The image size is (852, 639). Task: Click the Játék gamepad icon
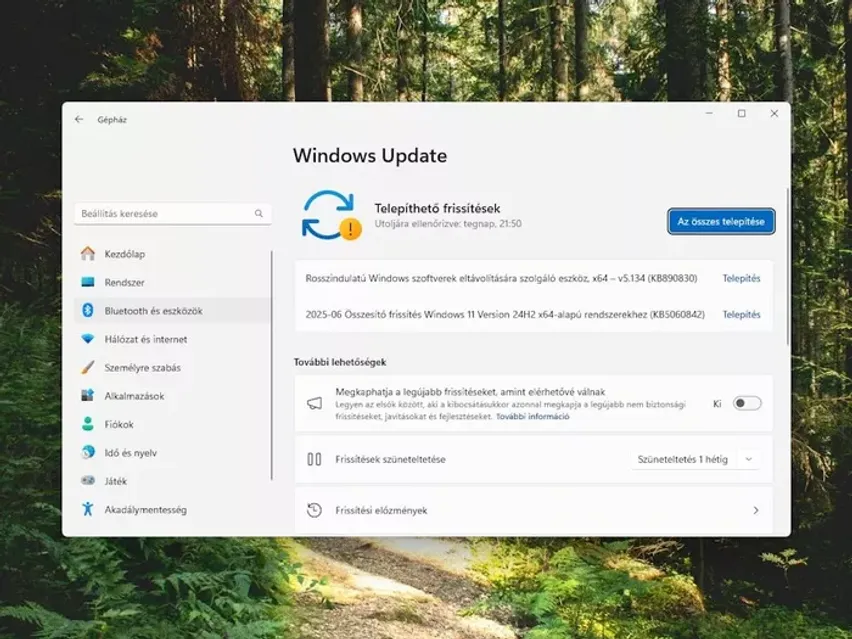click(87, 481)
